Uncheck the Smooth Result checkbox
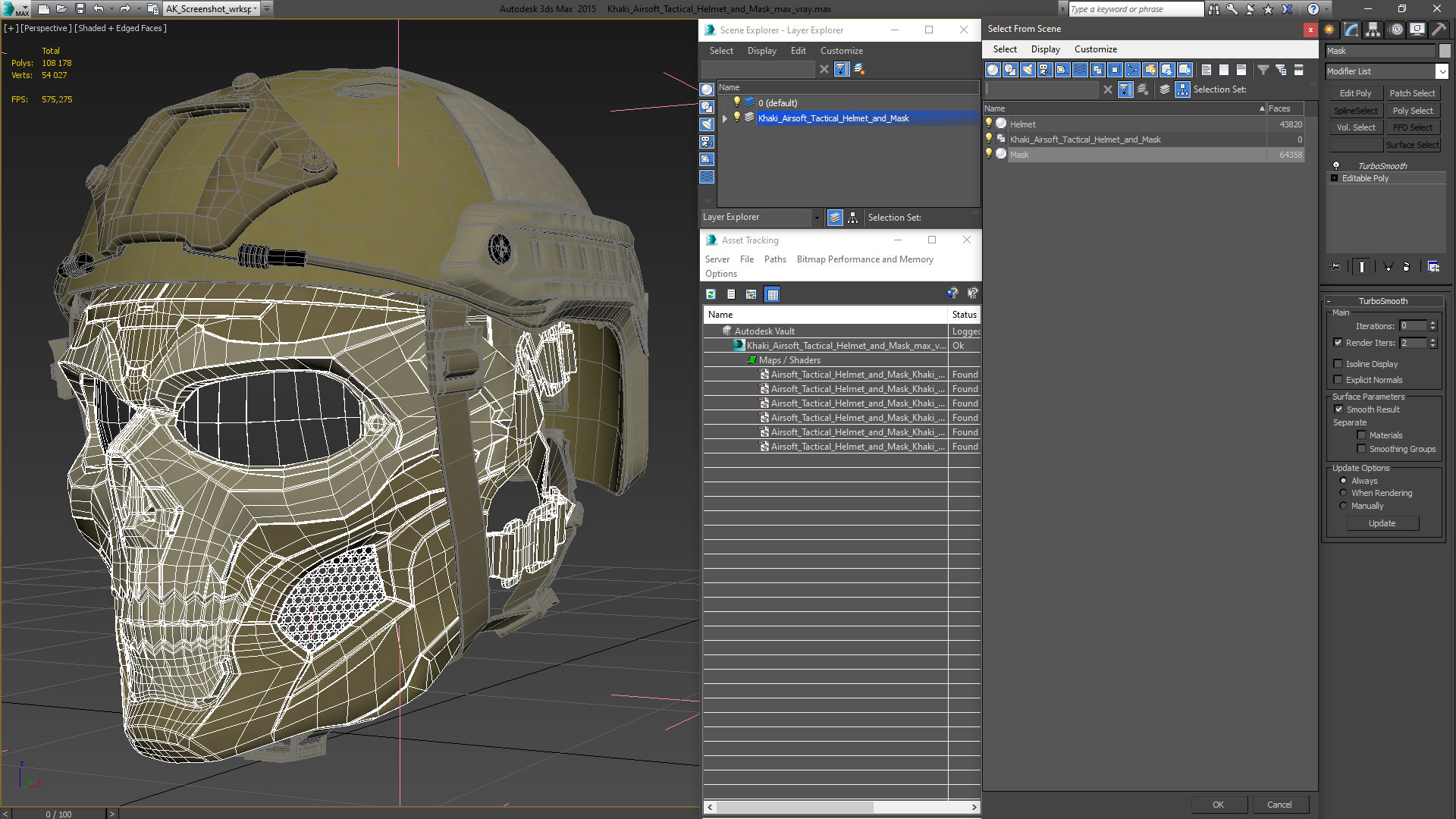1456x819 pixels. pos(1338,409)
